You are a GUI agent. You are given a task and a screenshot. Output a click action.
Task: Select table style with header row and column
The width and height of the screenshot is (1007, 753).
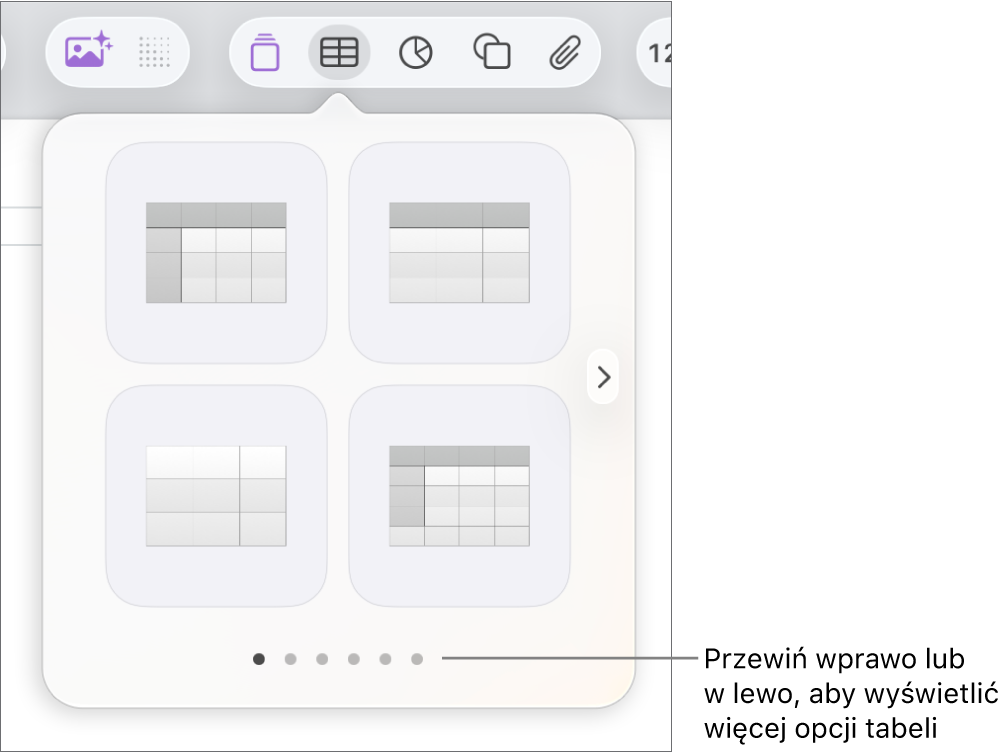pyautogui.click(x=216, y=252)
